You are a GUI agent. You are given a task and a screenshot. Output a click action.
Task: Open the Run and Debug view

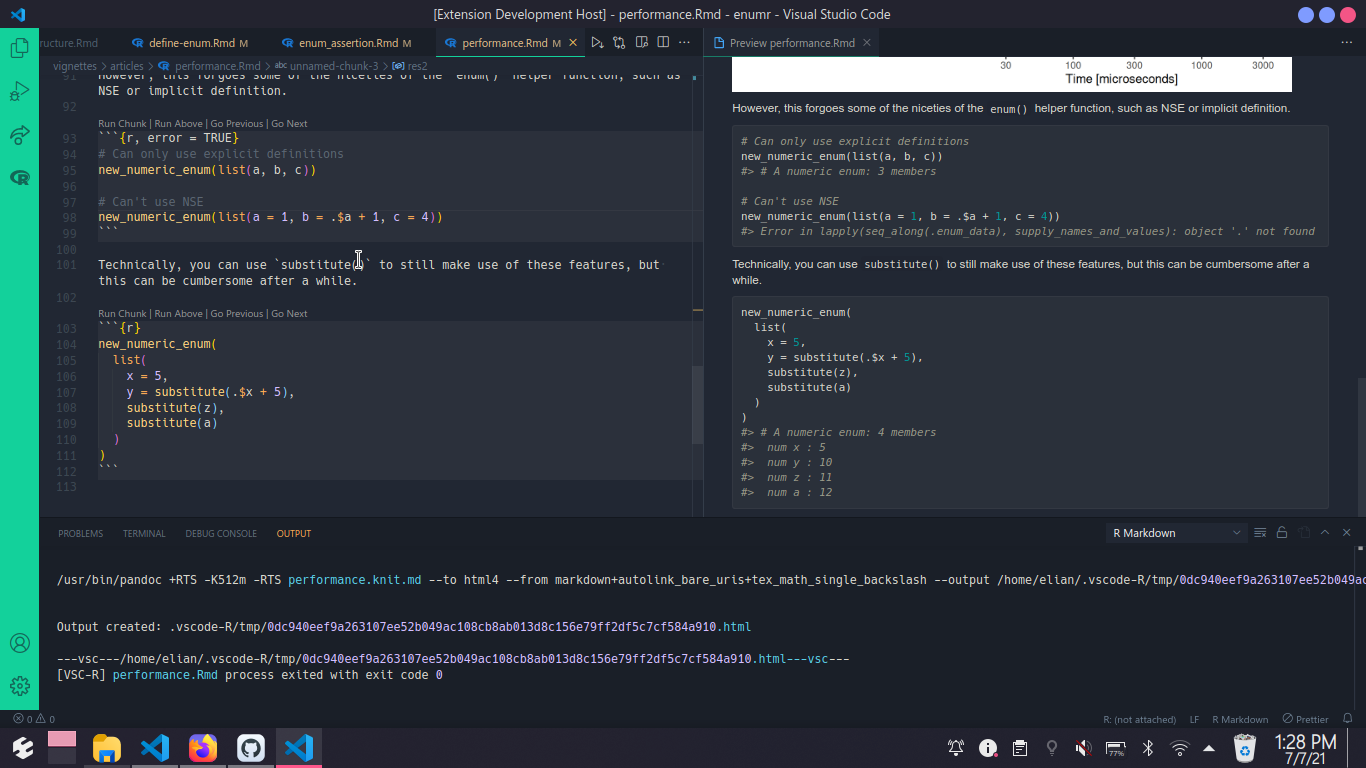pos(19,92)
